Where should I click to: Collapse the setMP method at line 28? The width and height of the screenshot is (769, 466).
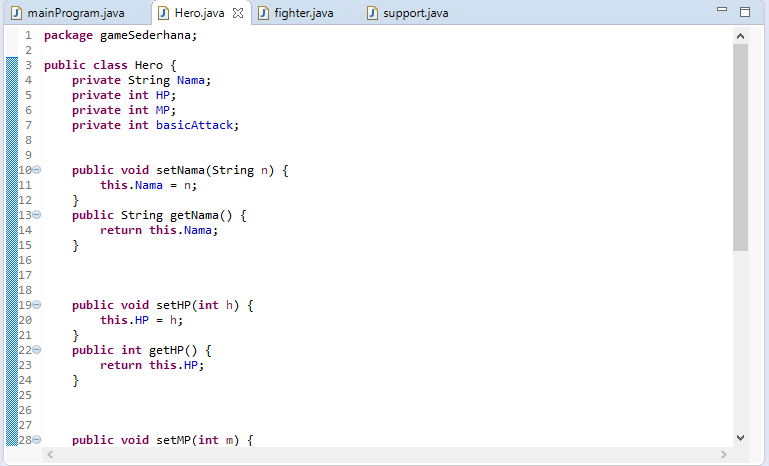point(37,440)
